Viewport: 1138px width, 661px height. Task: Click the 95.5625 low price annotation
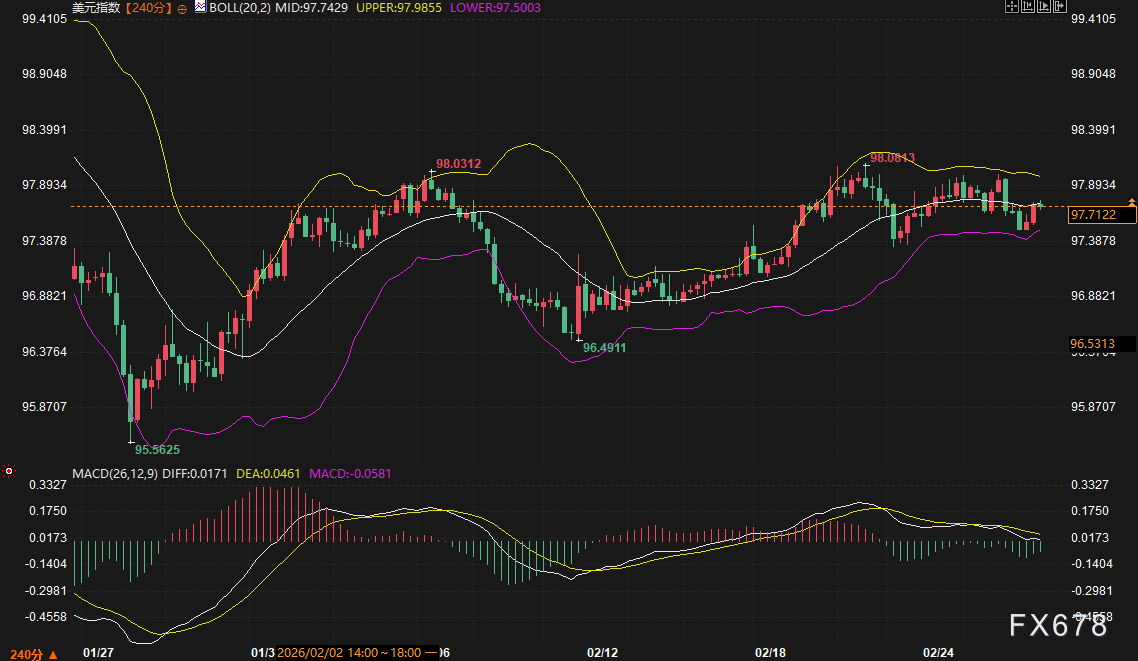point(157,450)
